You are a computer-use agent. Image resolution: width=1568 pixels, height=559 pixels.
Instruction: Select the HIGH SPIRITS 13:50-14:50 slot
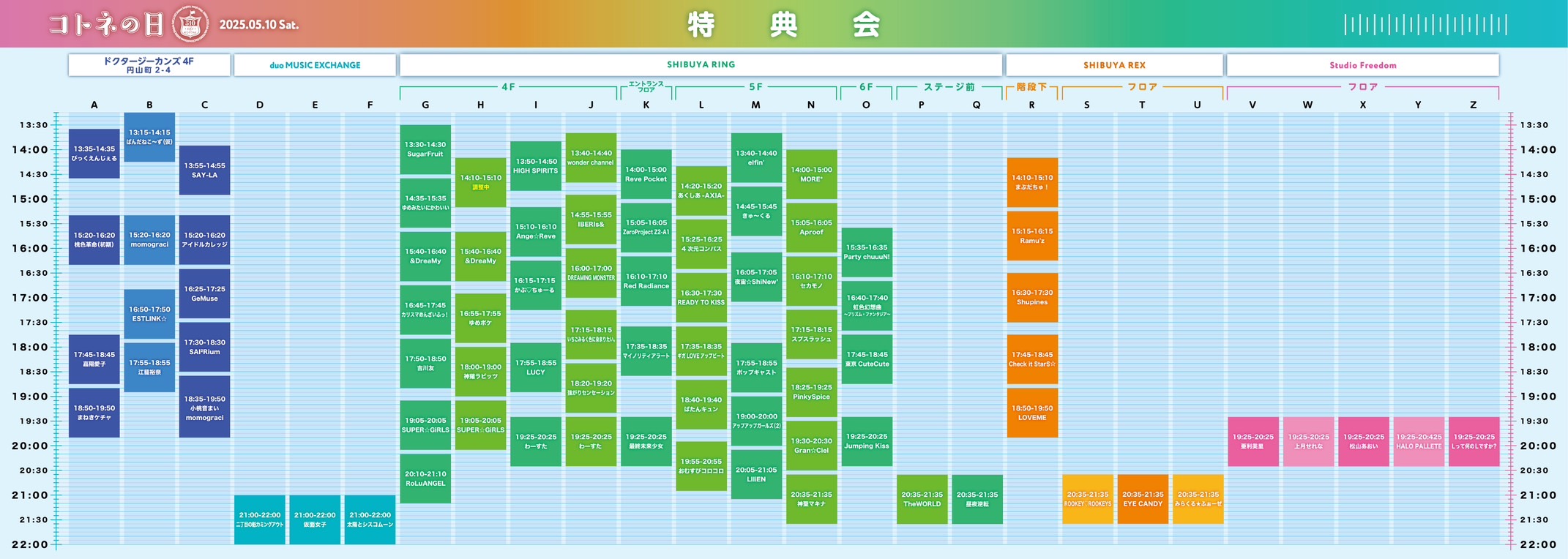(x=535, y=166)
